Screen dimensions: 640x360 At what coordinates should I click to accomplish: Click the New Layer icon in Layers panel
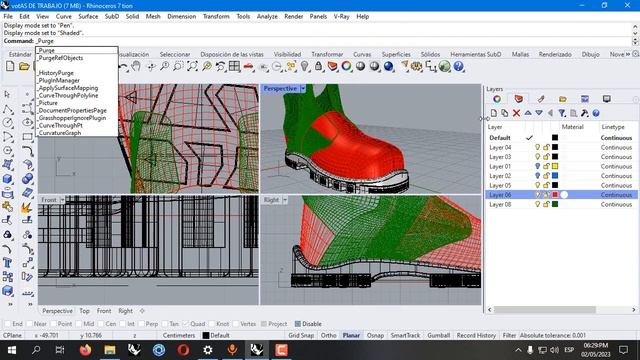pyautogui.click(x=494, y=113)
